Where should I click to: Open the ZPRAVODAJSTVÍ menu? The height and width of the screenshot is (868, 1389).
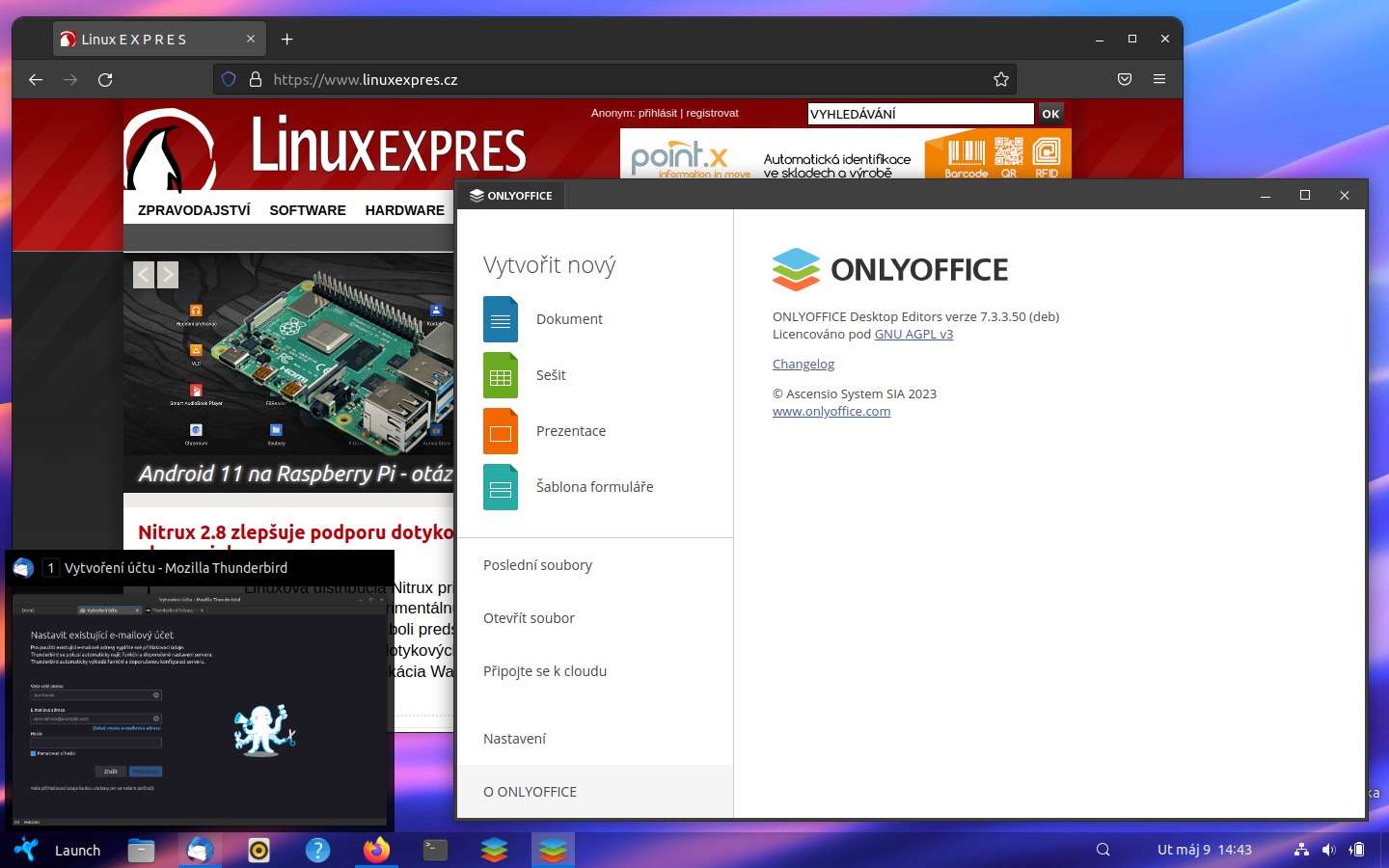pos(194,210)
